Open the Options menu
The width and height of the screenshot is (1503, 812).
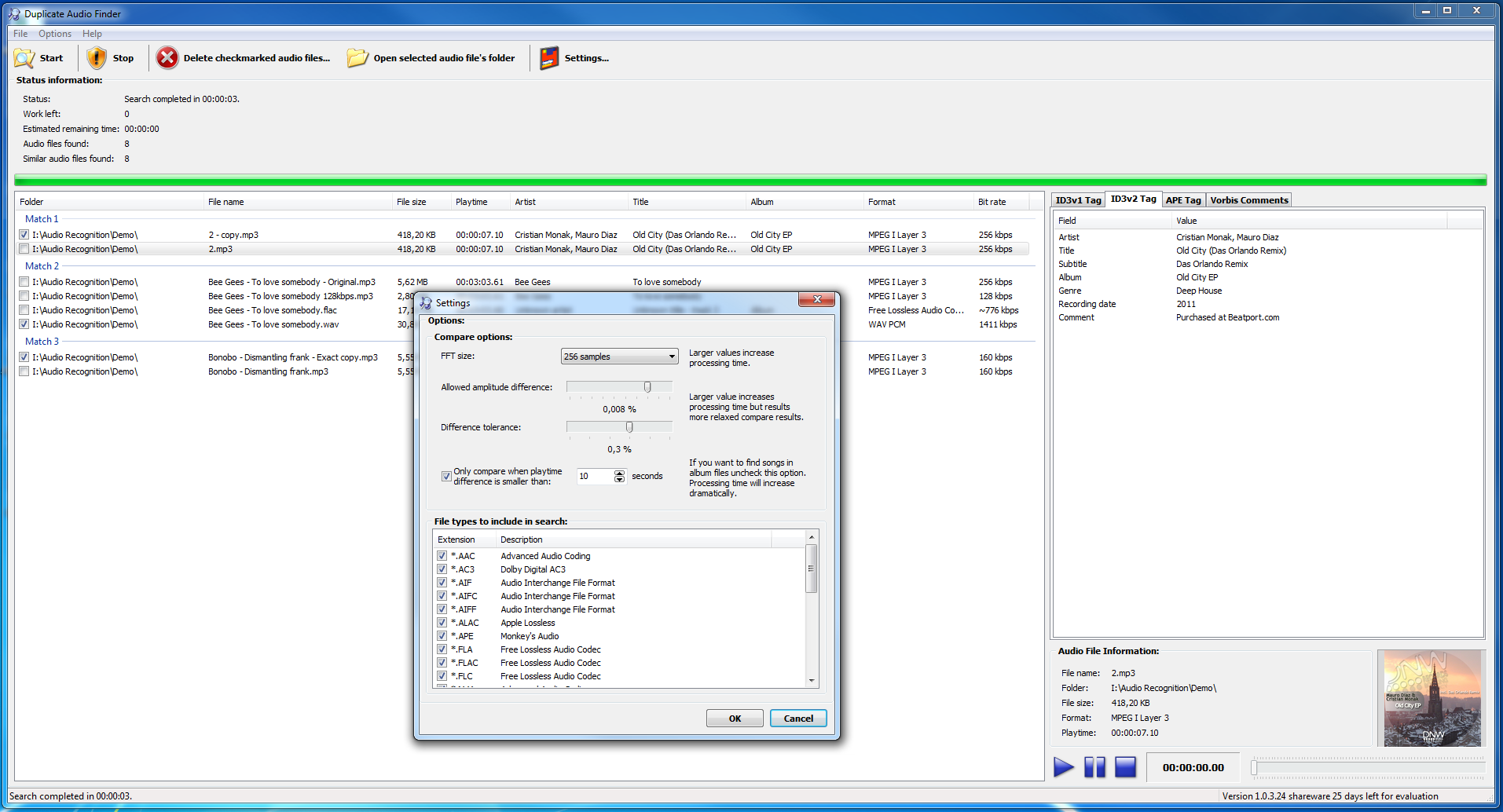55,34
